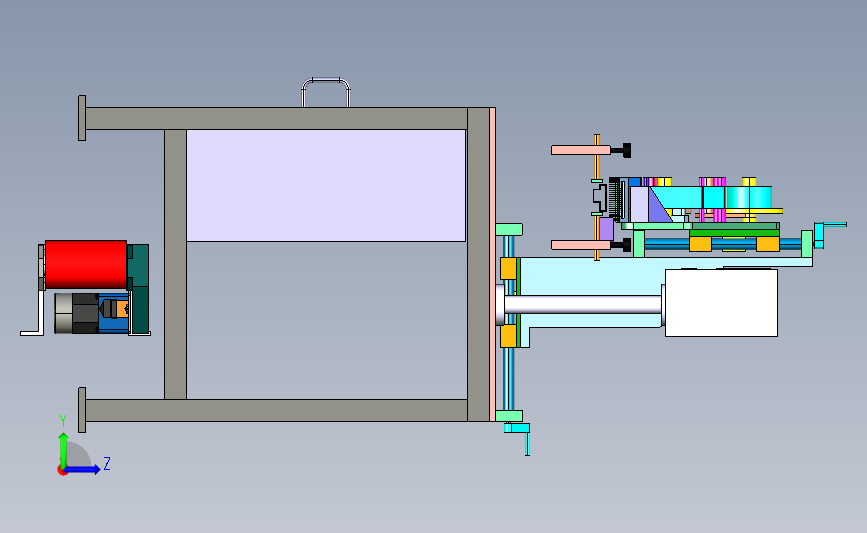Click the blue Z axis arrow of the triad
This screenshot has height=533, width=867.
tap(83, 469)
